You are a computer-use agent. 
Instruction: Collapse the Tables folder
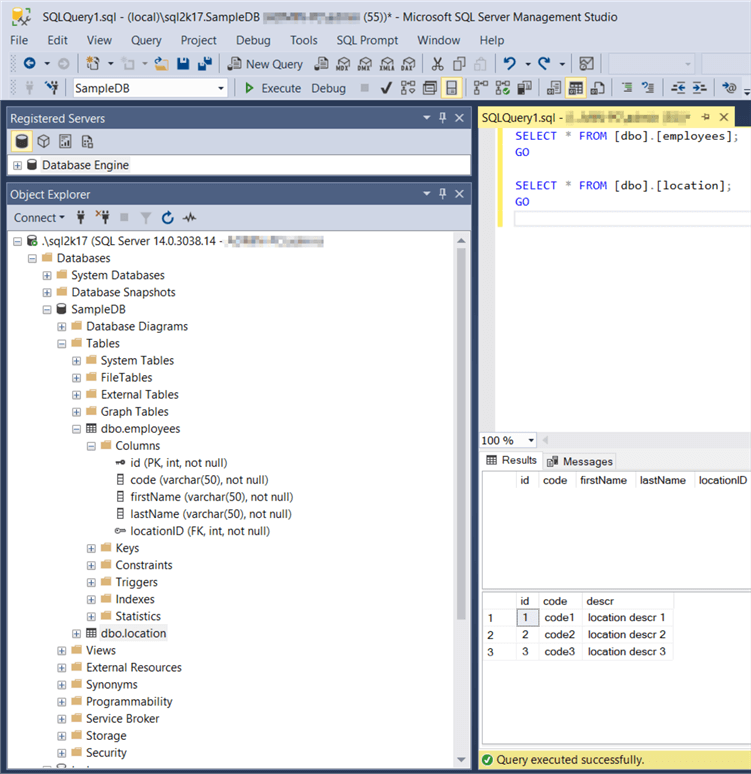coord(62,344)
